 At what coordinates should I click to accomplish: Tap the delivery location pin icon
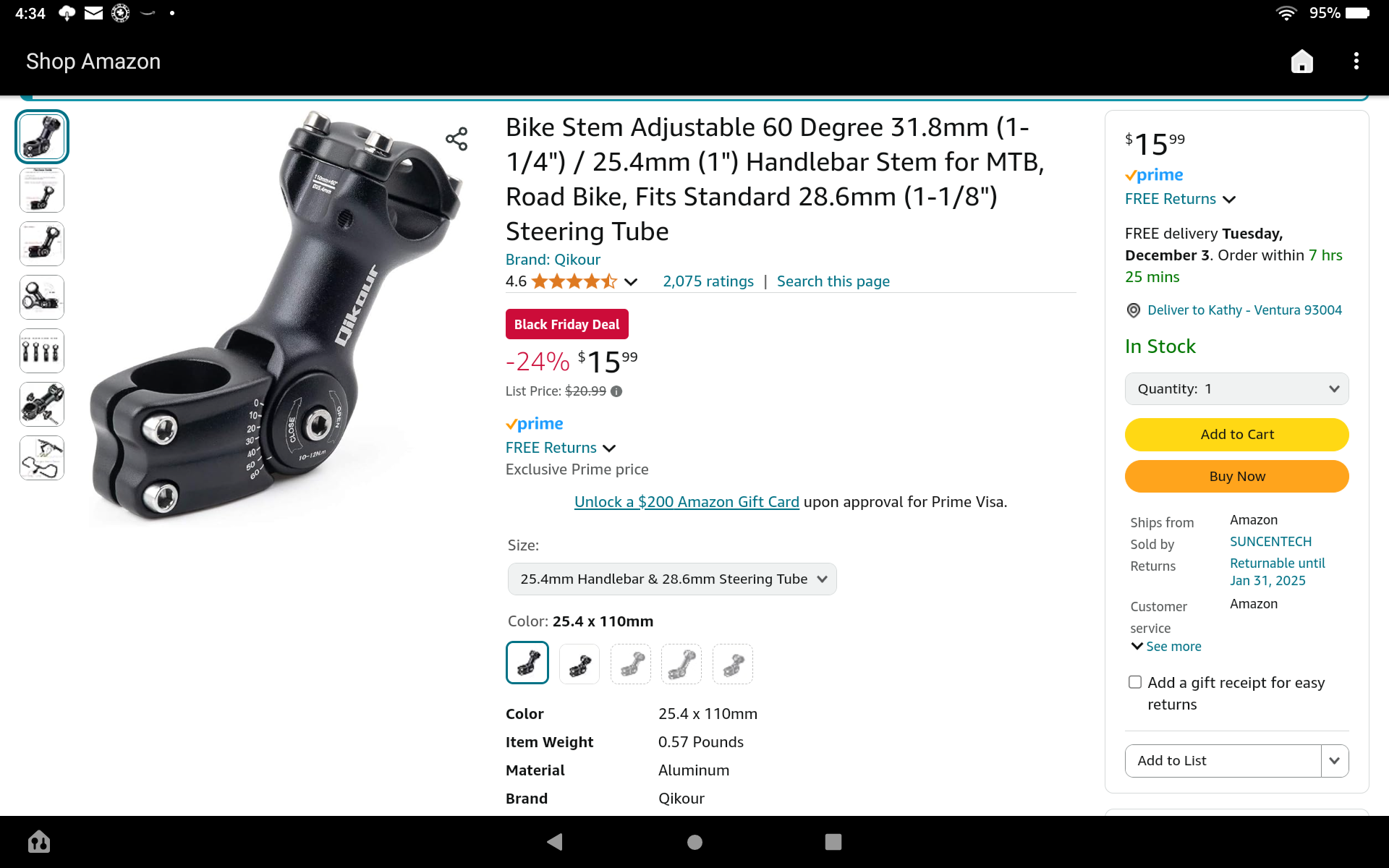[x=1134, y=310]
